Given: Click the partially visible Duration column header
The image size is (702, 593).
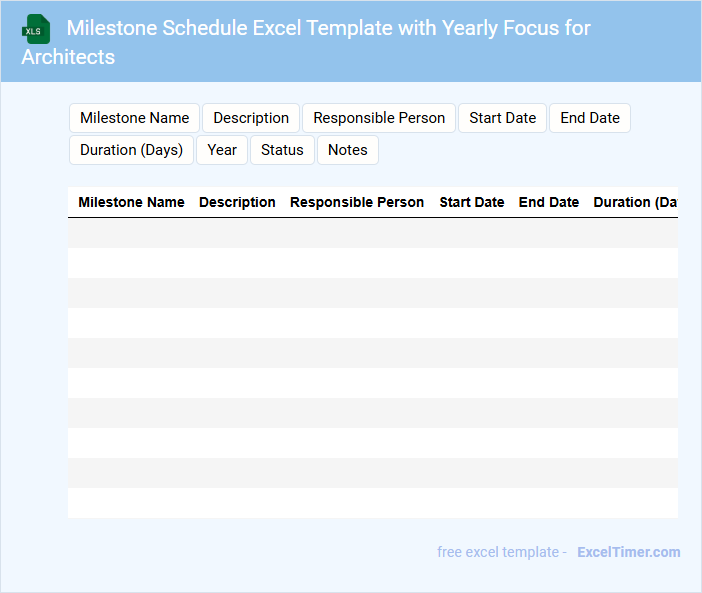Looking at the screenshot, I should [636, 202].
